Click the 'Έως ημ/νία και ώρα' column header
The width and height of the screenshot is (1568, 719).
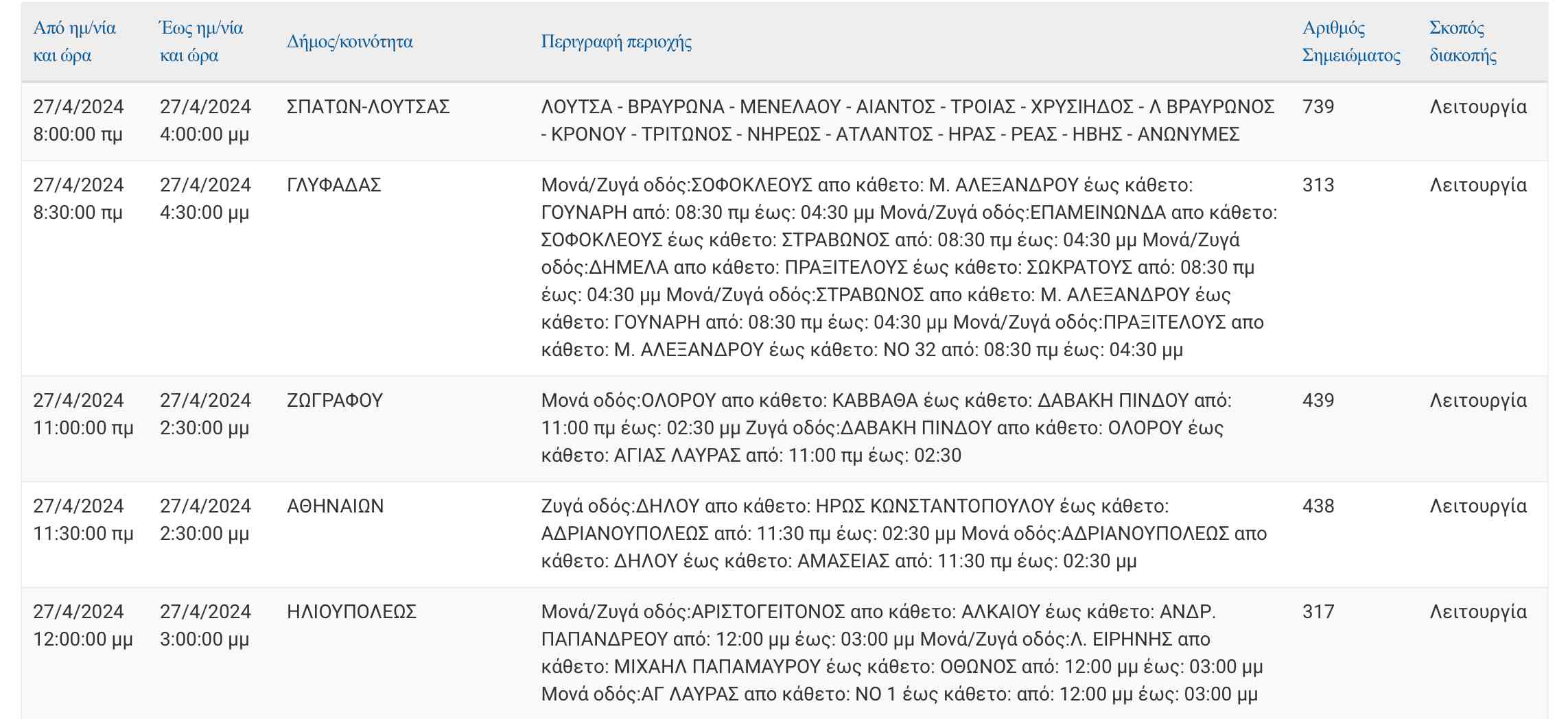click(x=201, y=41)
